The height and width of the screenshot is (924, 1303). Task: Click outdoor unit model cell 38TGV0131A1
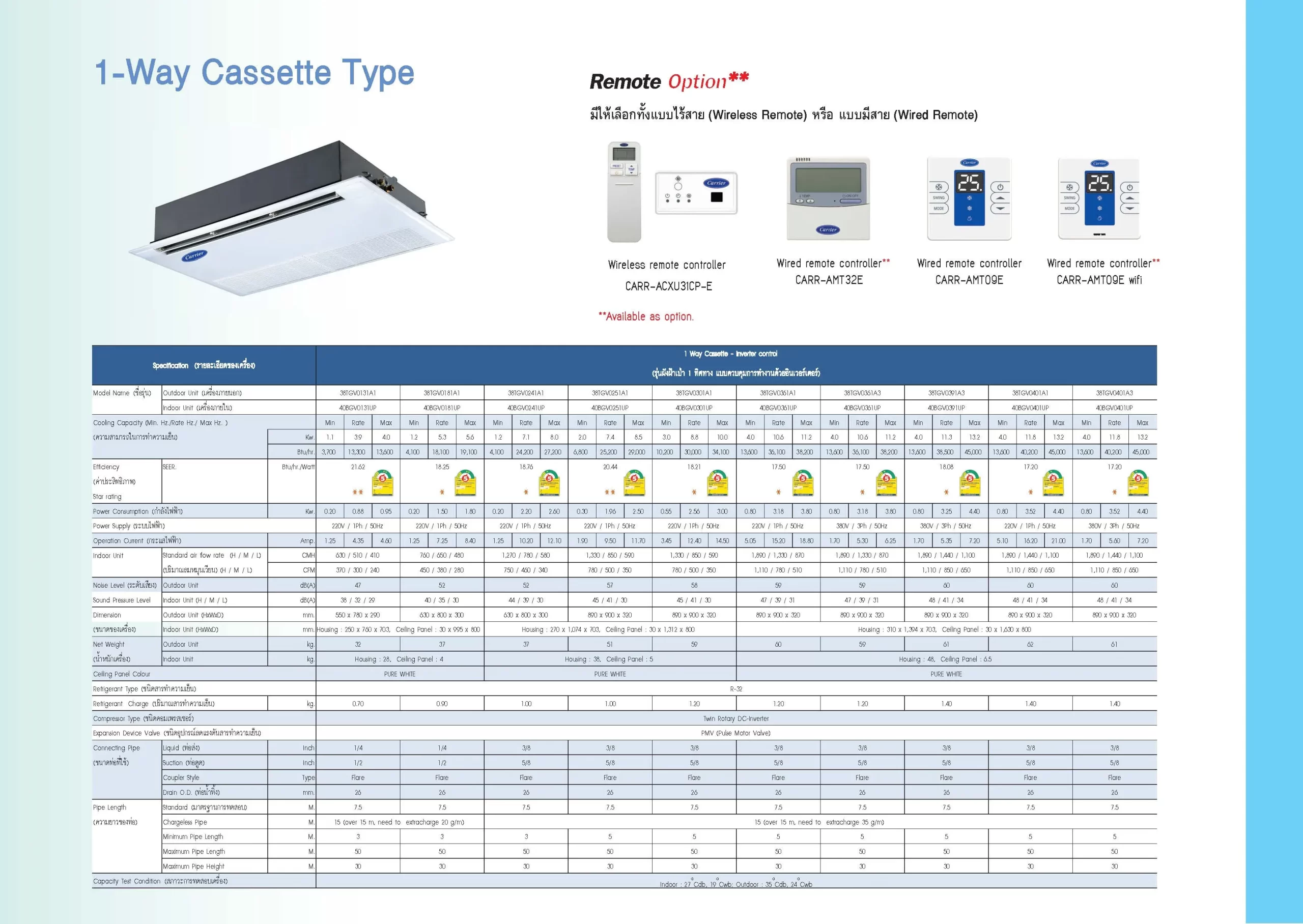pyautogui.click(x=357, y=393)
